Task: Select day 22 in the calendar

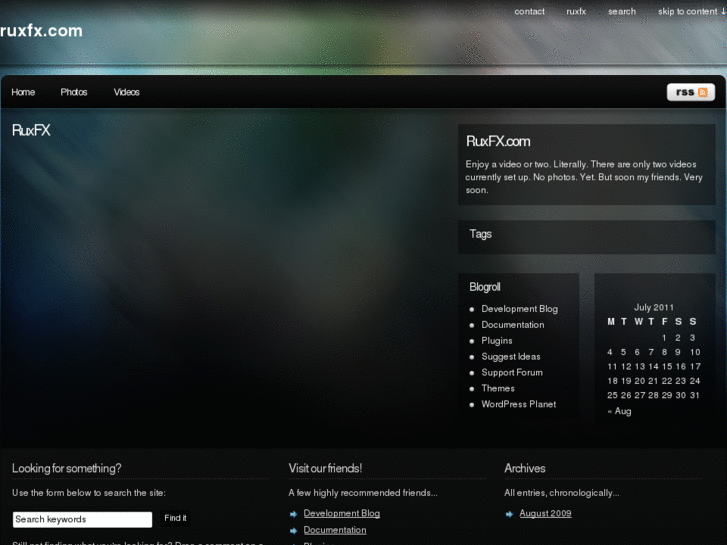Action: (667, 381)
